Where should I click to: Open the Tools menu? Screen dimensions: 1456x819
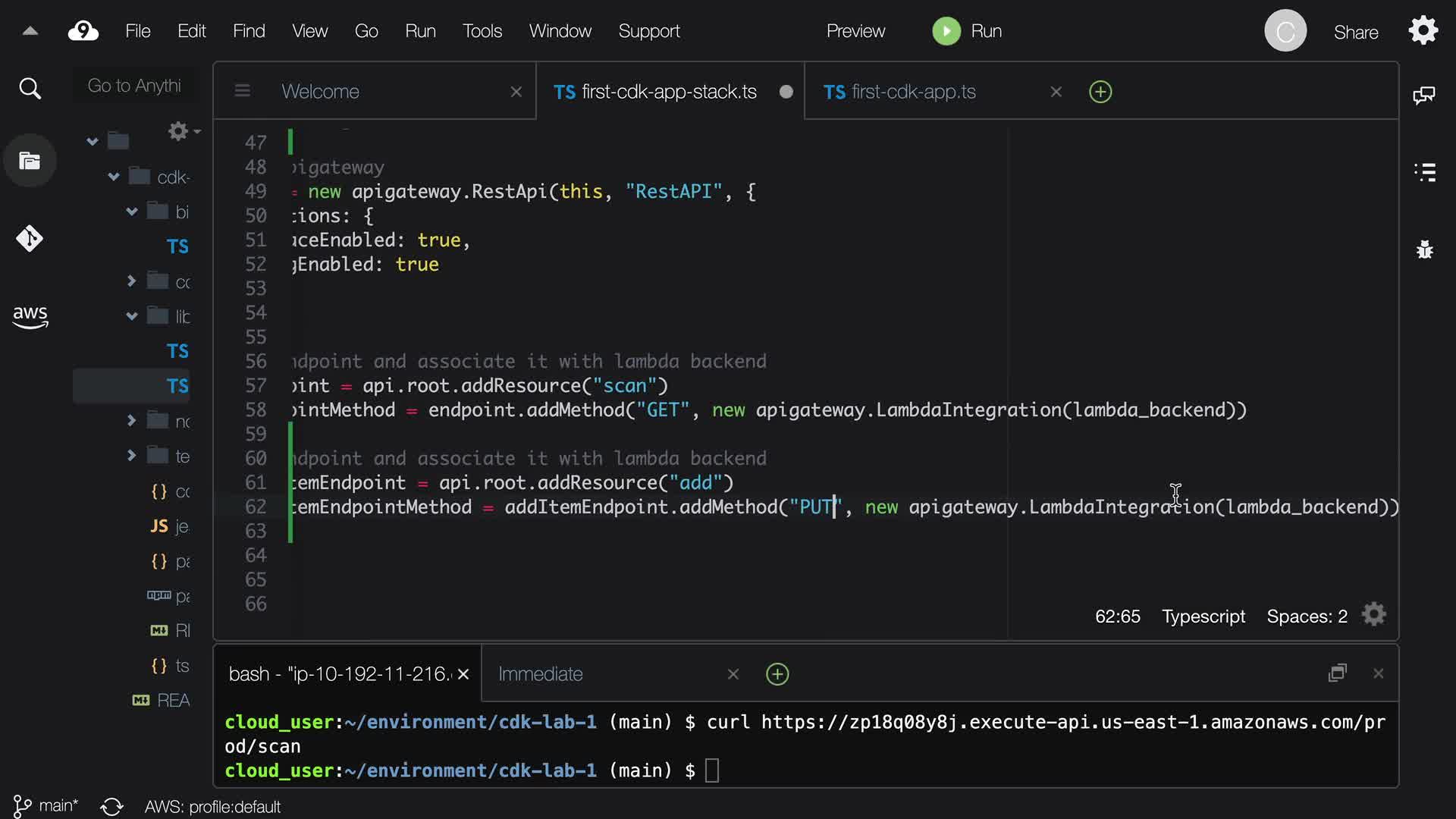tap(482, 31)
